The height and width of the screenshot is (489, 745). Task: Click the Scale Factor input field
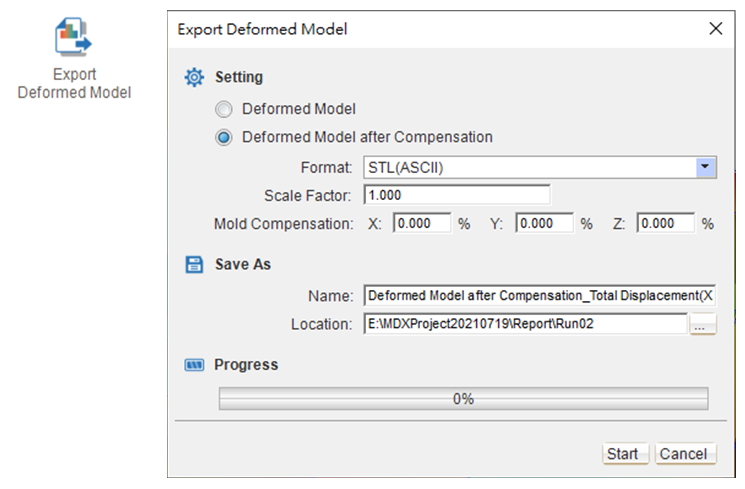(x=457, y=195)
